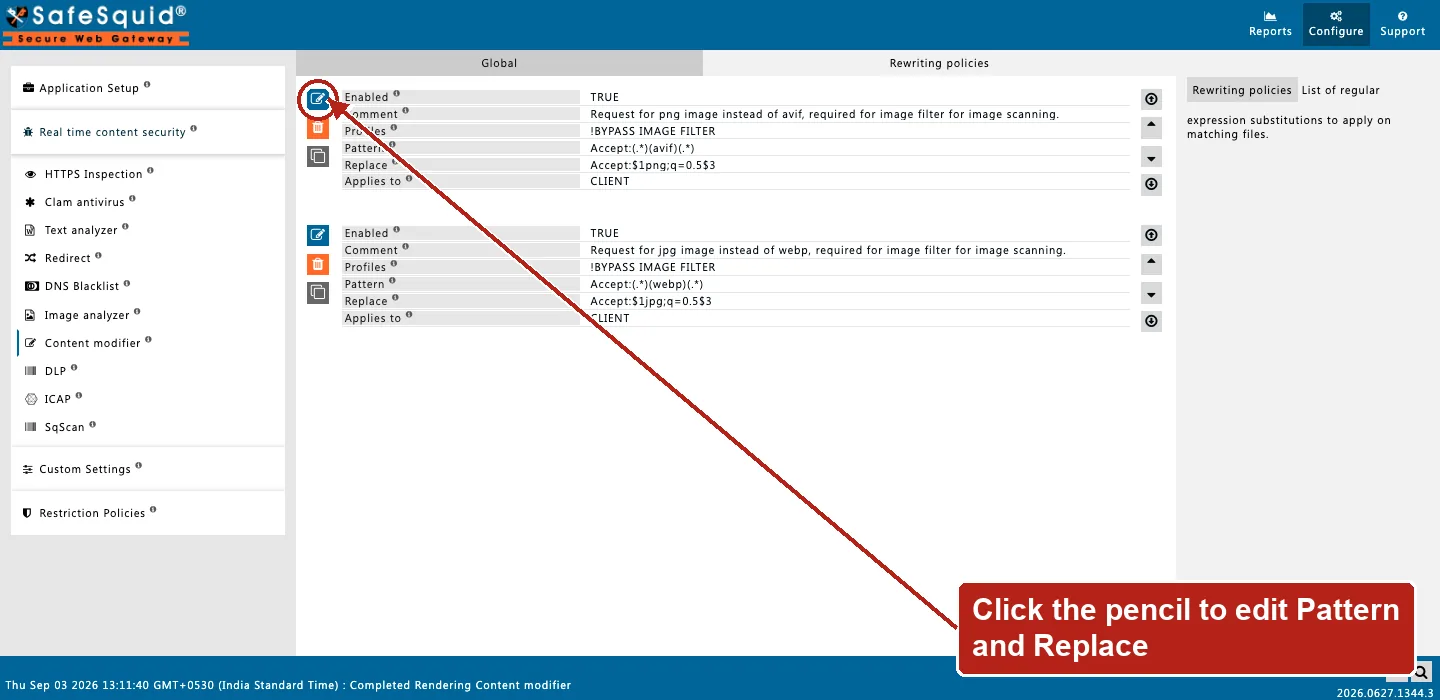Screen dimensions: 1440x700
Task: Move the webp rule to the top
Action: tap(1151, 235)
